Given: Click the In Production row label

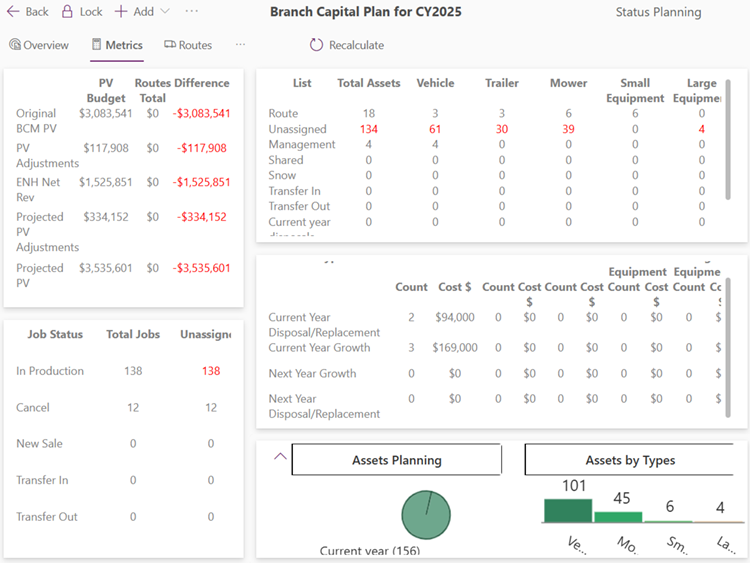Looking at the screenshot, I should pyautogui.click(x=50, y=371).
